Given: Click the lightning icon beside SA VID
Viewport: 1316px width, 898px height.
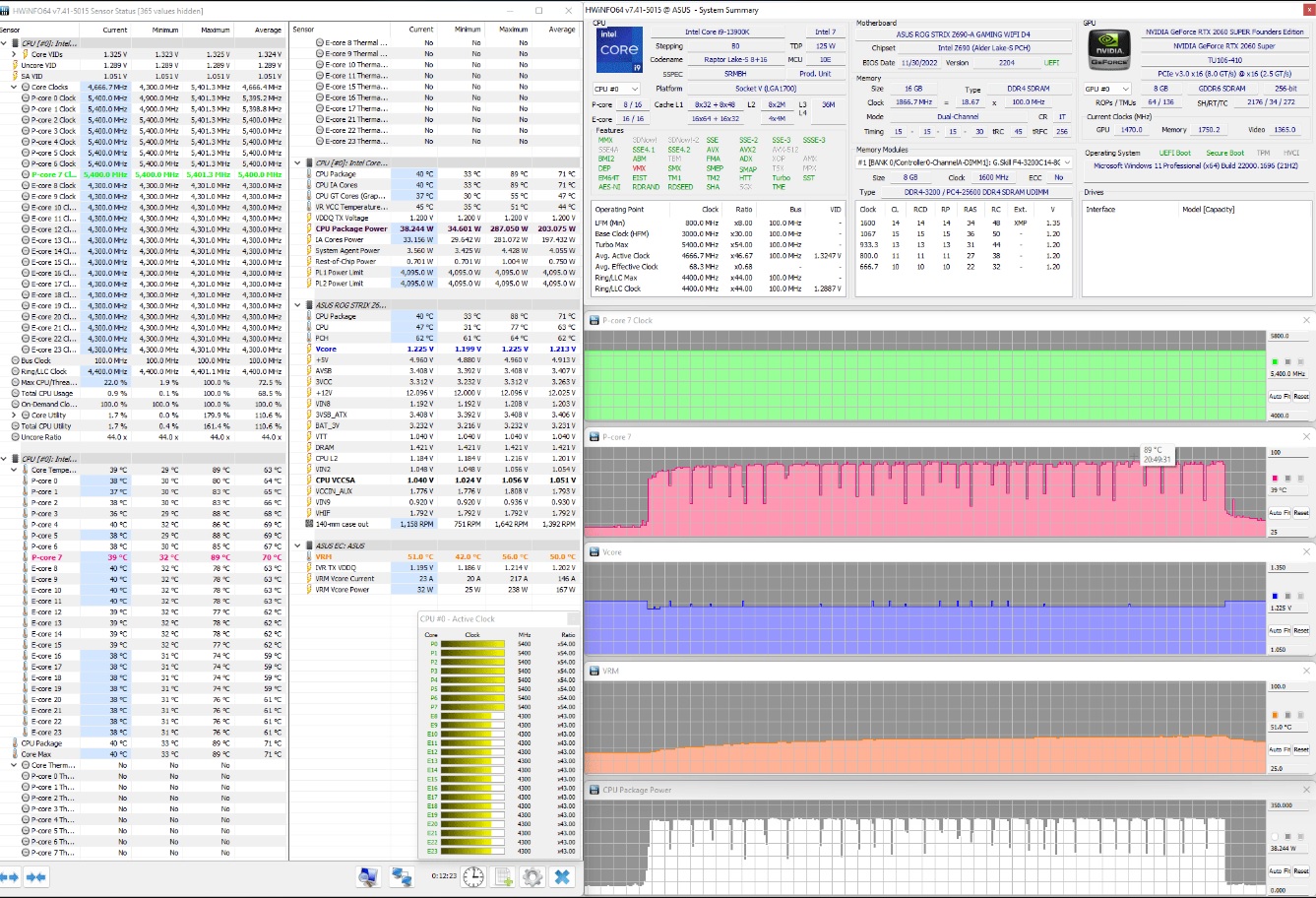Looking at the screenshot, I should click(15, 76).
